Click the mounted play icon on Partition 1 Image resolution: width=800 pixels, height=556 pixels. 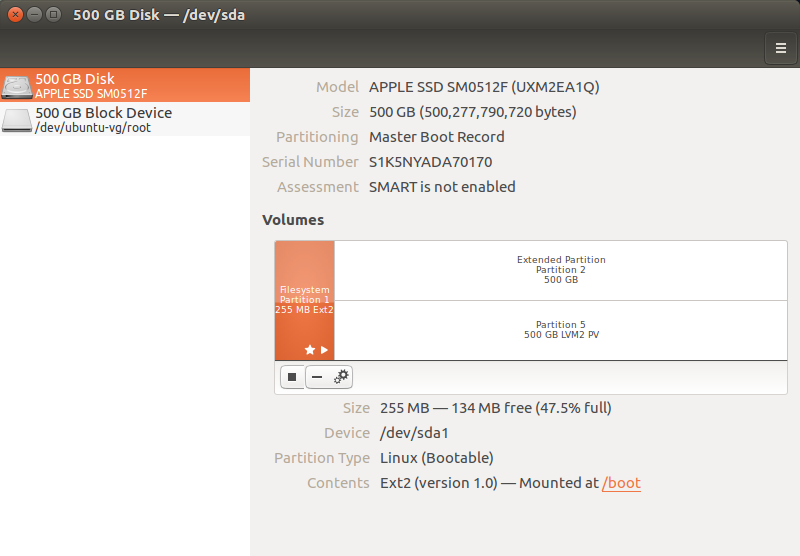(x=324, y=350)
